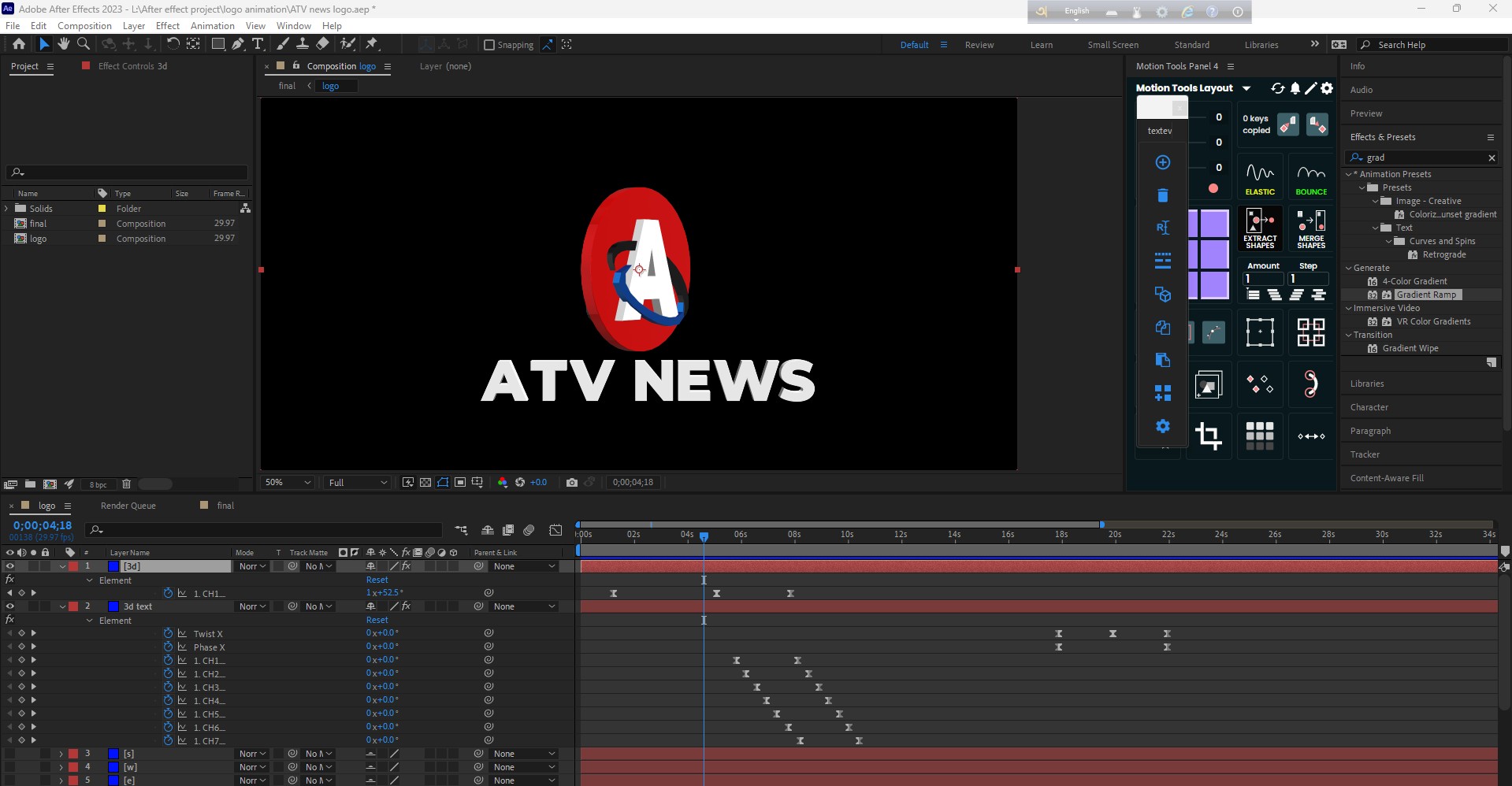Open the Full resolution dropdown
The image size is (1512, 786).
[358, 482]
